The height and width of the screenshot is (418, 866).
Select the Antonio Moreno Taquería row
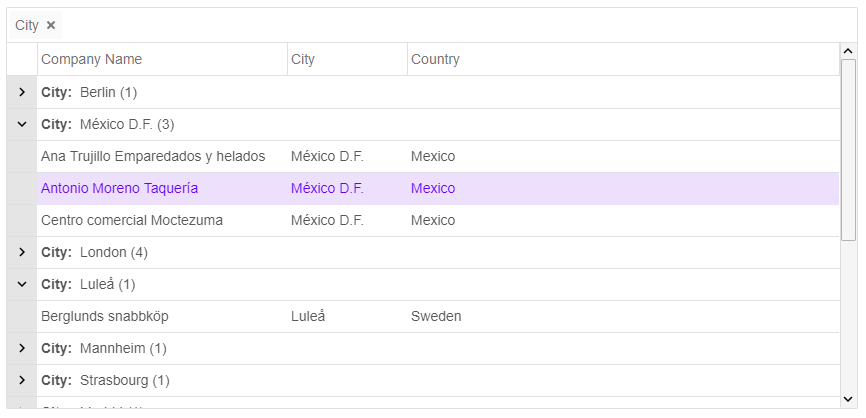120,188
